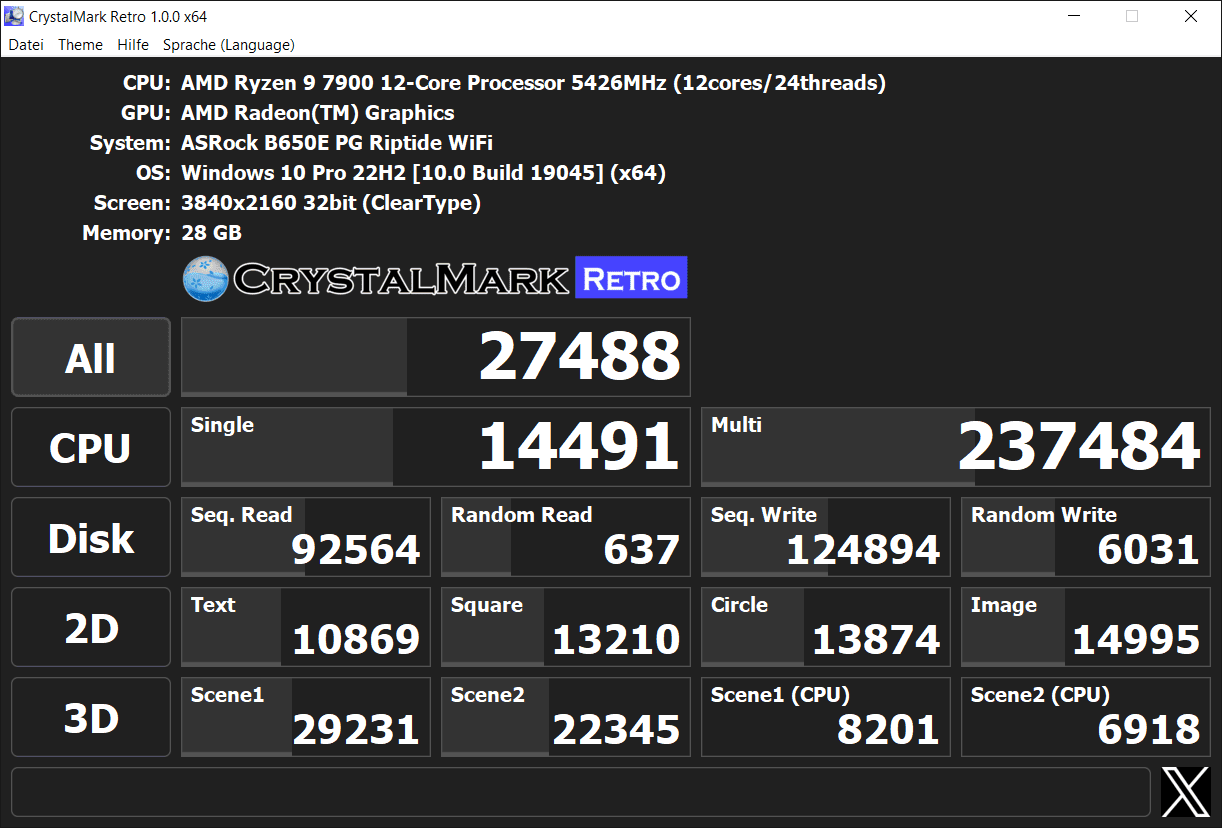The height and width of the screenshot is (828, 1222).
Task: Click the 3D Scene2 score 22345
Action: 566,717
